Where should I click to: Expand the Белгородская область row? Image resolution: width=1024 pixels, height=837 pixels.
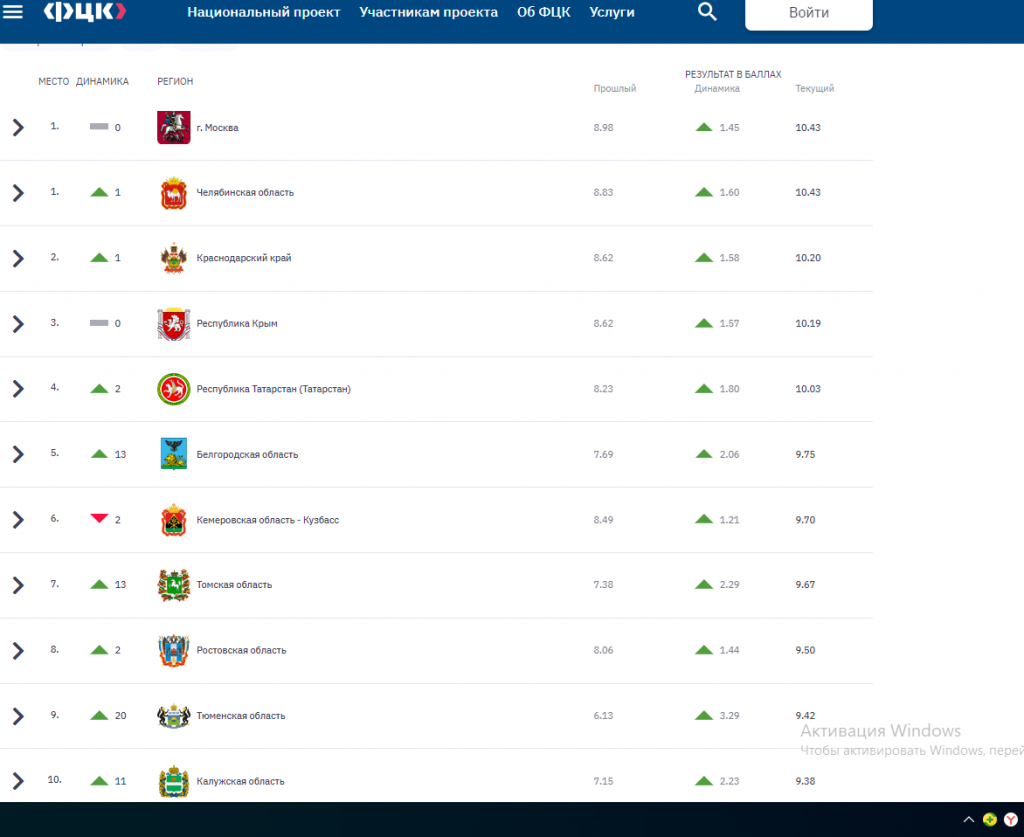(x=18, y=454)
